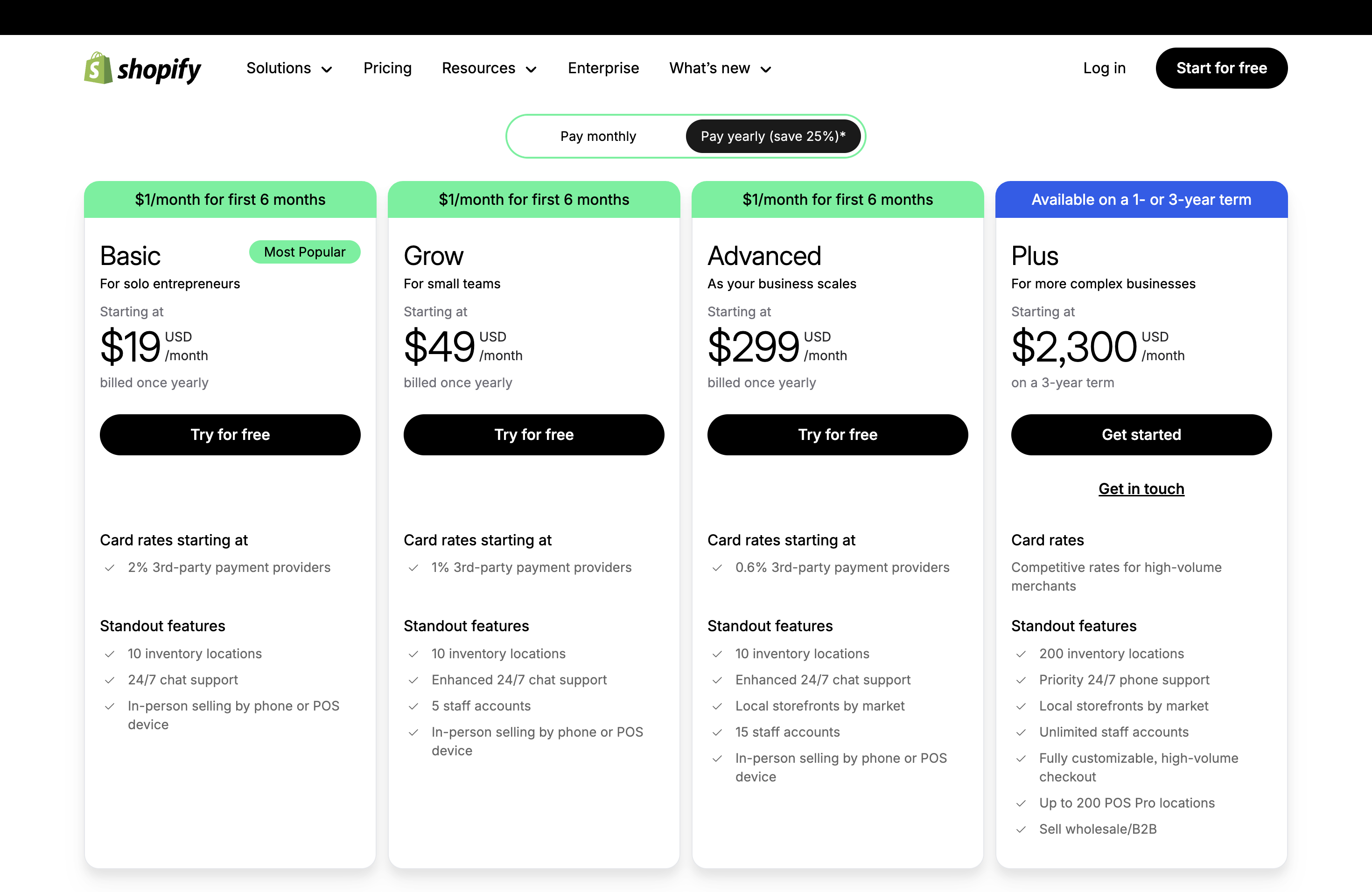Image resolution: width=1372 pixels, height=892 pixels.
Task: Click the Start for free button
Action: coord(1221,68)
